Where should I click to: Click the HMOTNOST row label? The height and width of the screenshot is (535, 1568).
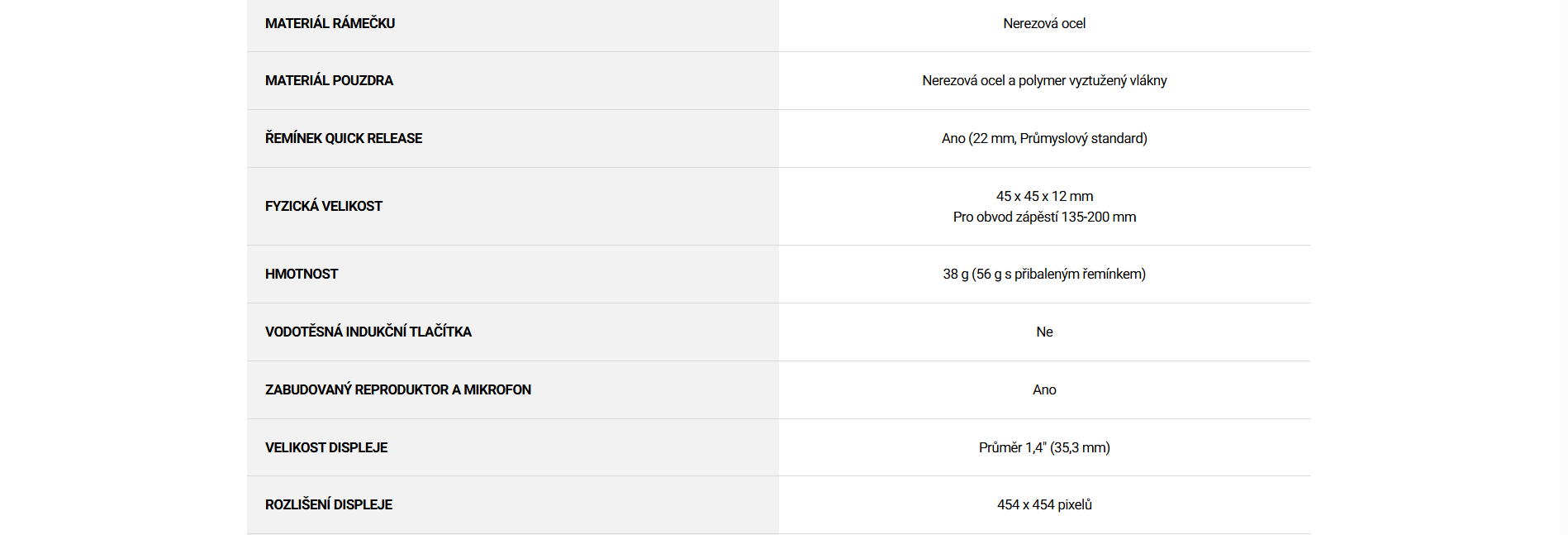302,274
